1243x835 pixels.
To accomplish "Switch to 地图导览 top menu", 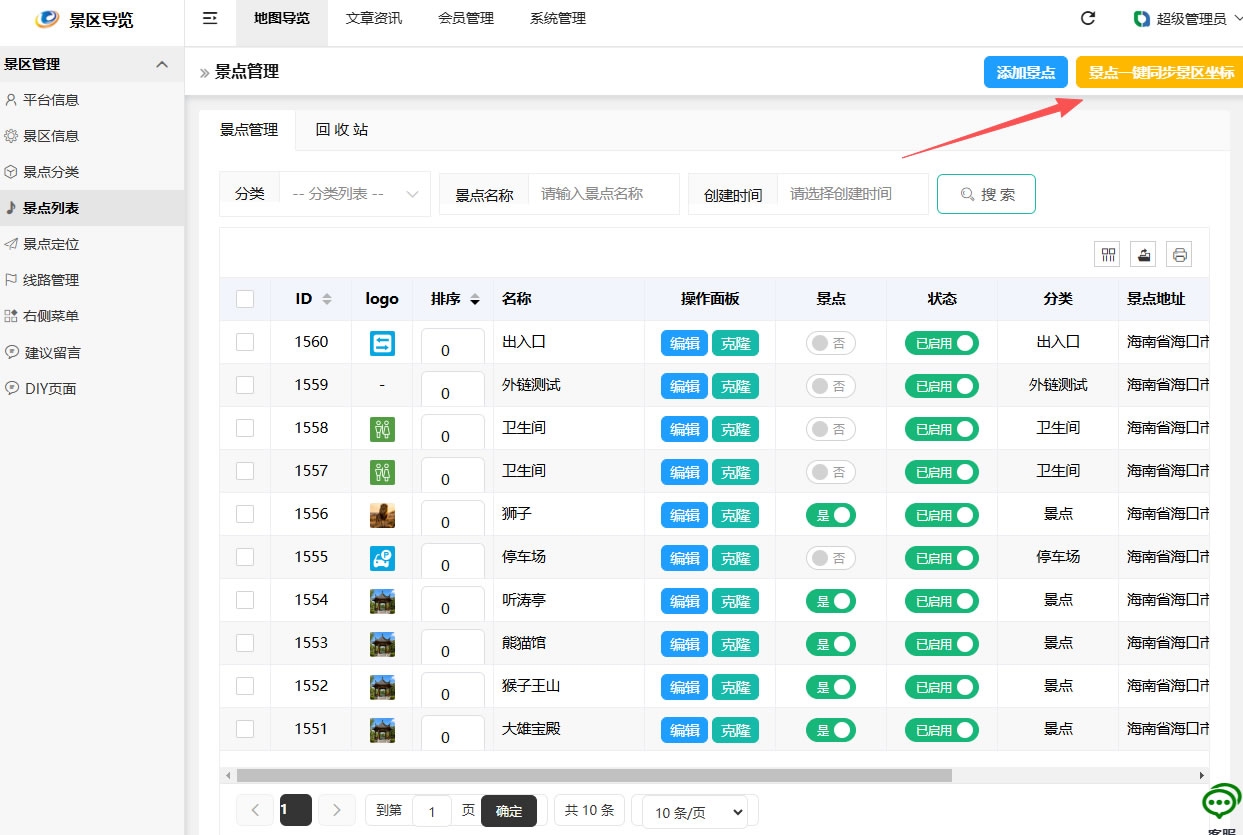I will point(282,19).
